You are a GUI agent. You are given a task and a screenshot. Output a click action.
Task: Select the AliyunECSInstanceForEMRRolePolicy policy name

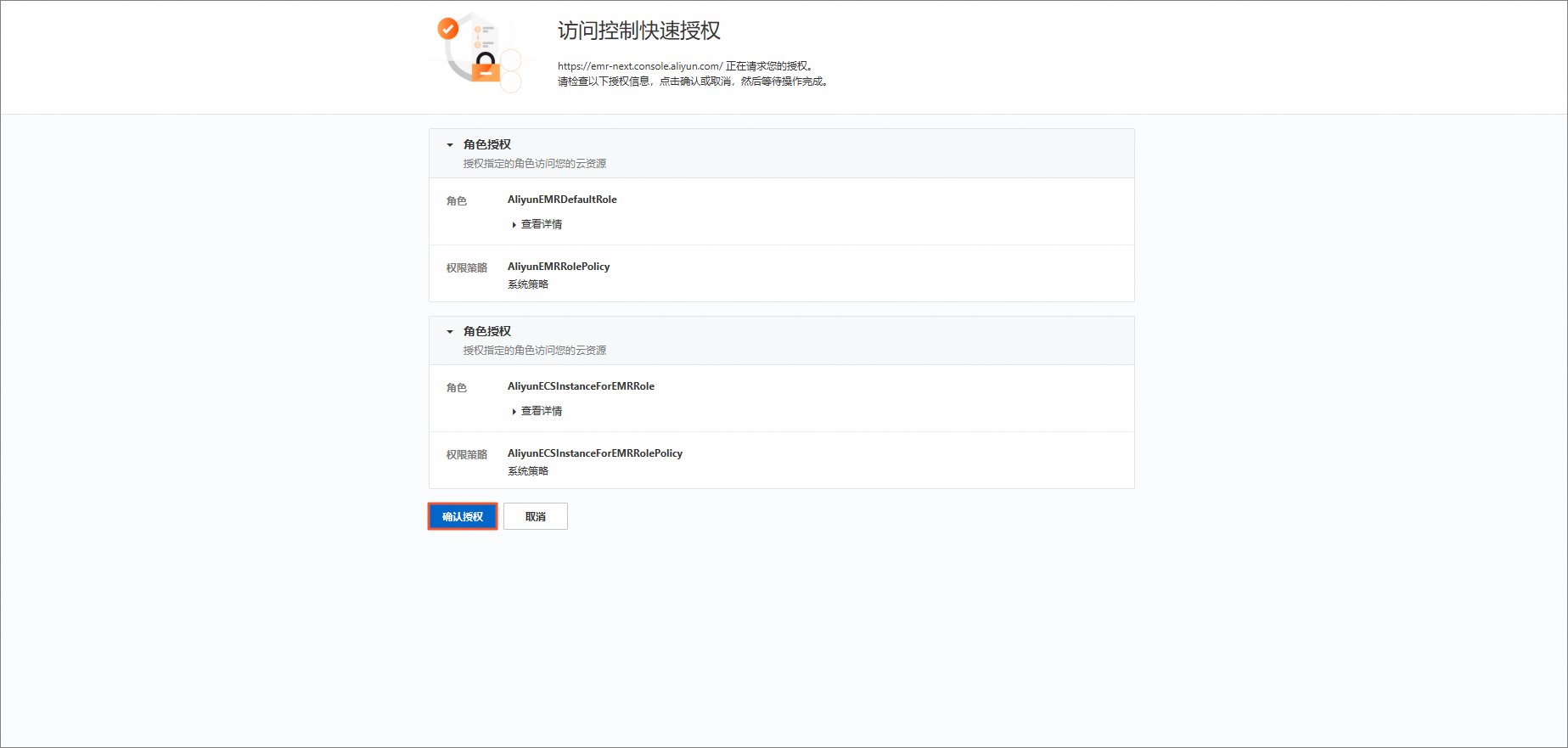(595, 453)
